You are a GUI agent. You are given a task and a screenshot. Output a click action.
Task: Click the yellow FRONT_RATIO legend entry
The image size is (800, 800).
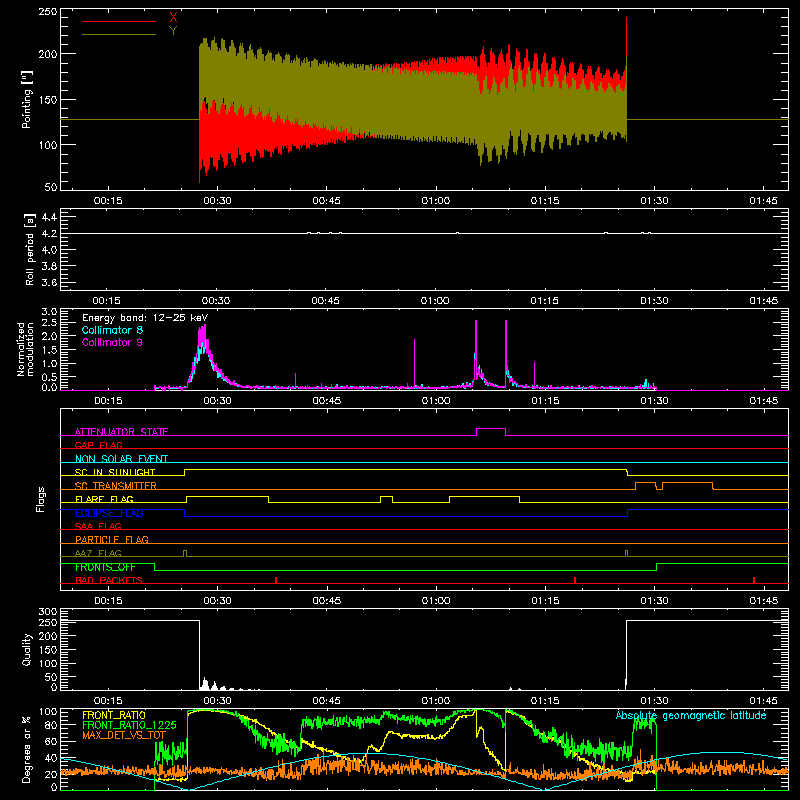coord(114,715)
